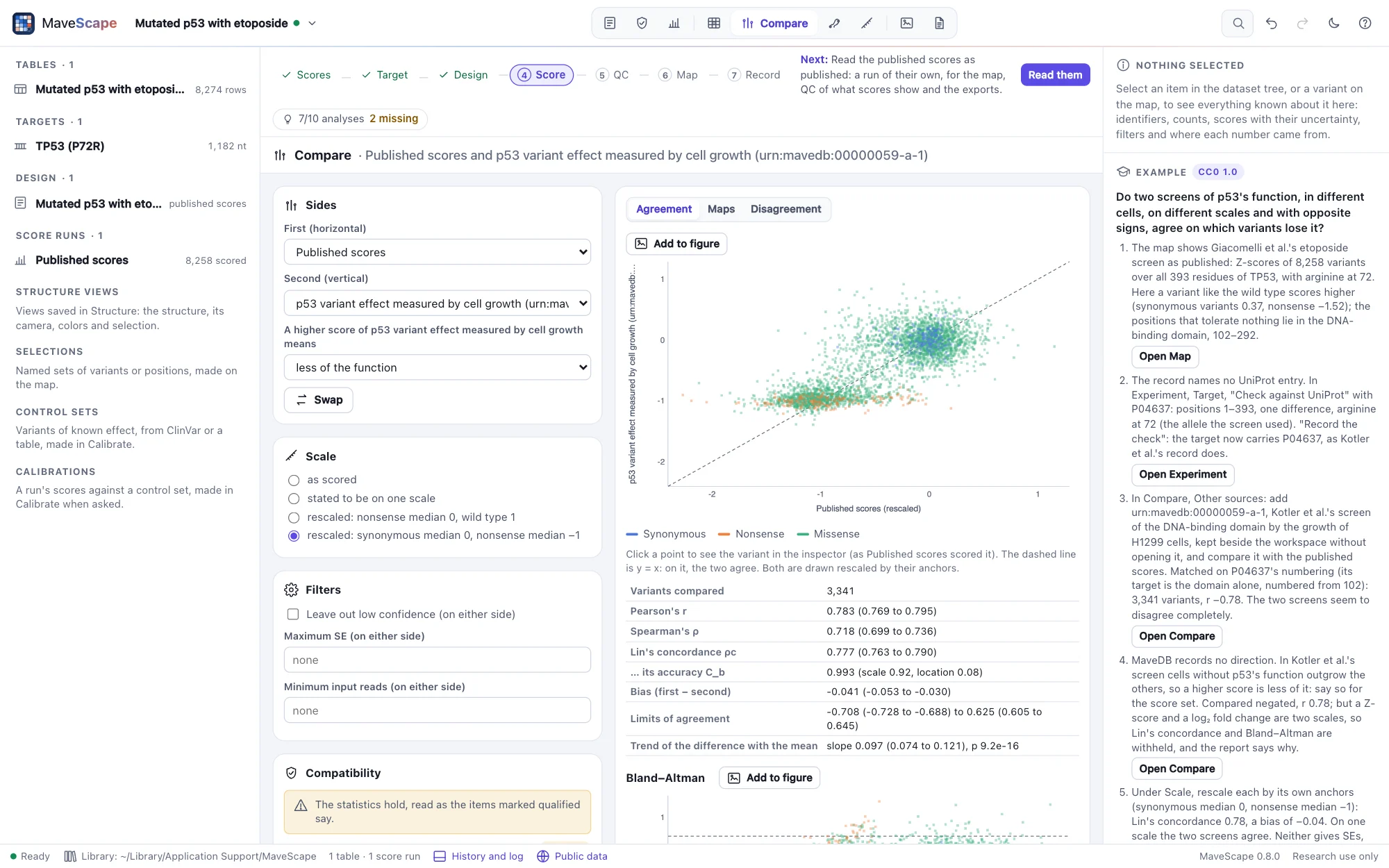Select 'stated to be on one scale'

(294, 499)
